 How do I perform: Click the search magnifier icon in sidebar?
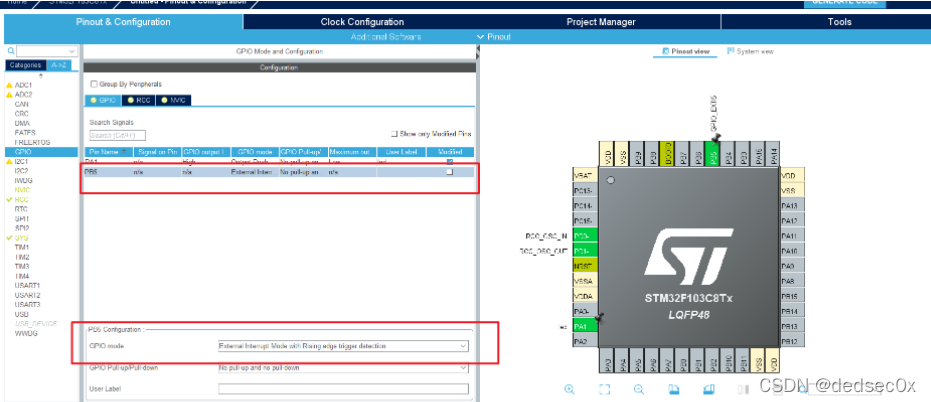click(11, 52)
